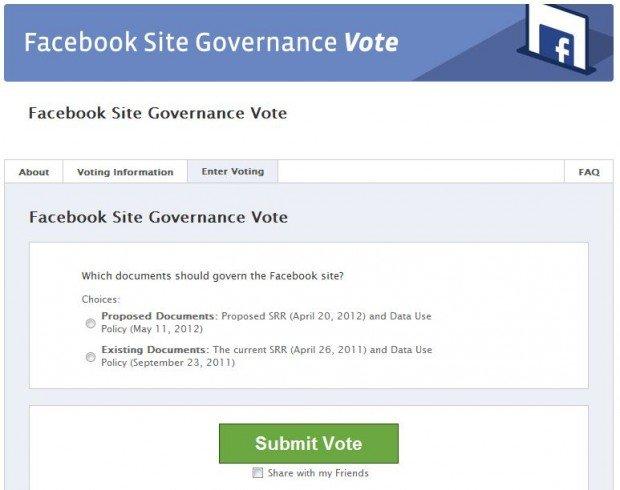Select the Existing Documents radio button
The width and height of the screenshot is (620, 490).
tap(91, 357)
